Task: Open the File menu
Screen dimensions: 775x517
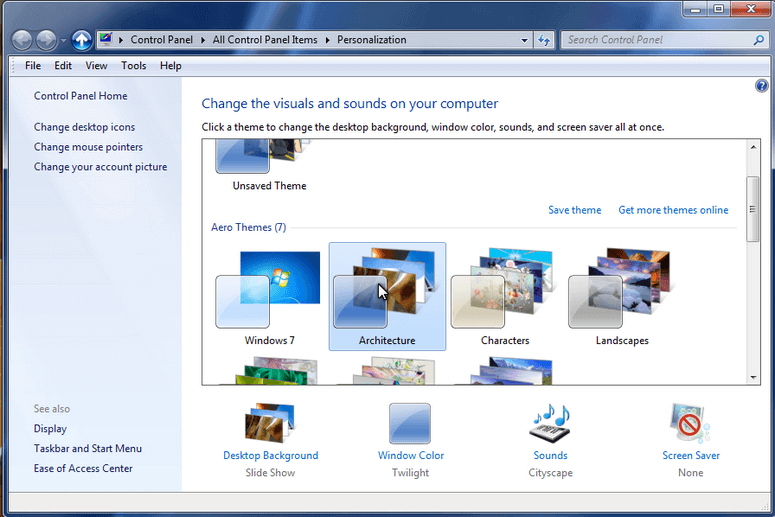Action: [x=33, y=66]
